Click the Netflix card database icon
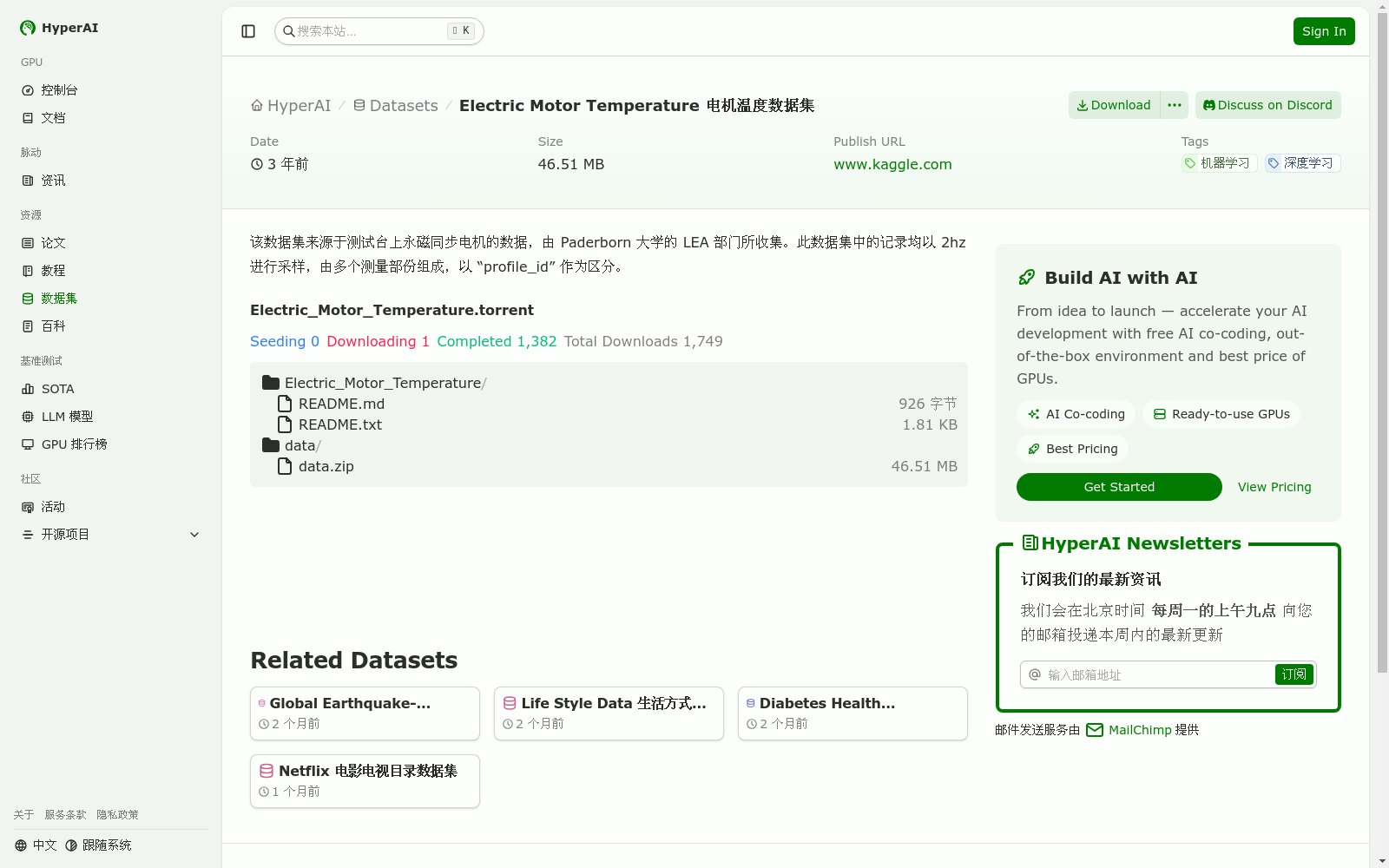 tap(267, 771)
